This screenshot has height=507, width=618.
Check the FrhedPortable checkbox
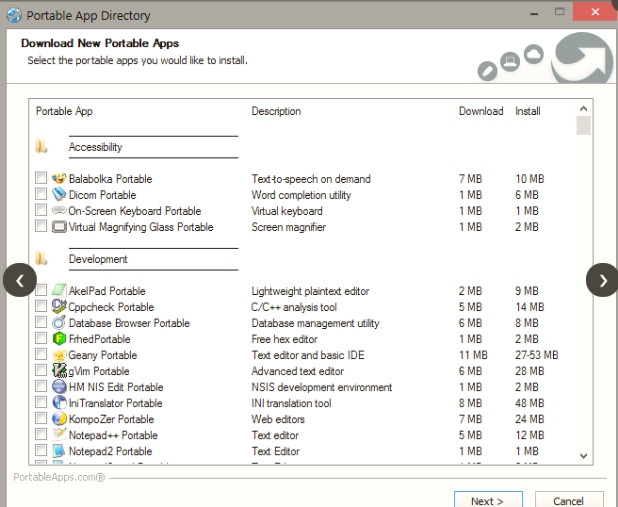tap(41, 338)
